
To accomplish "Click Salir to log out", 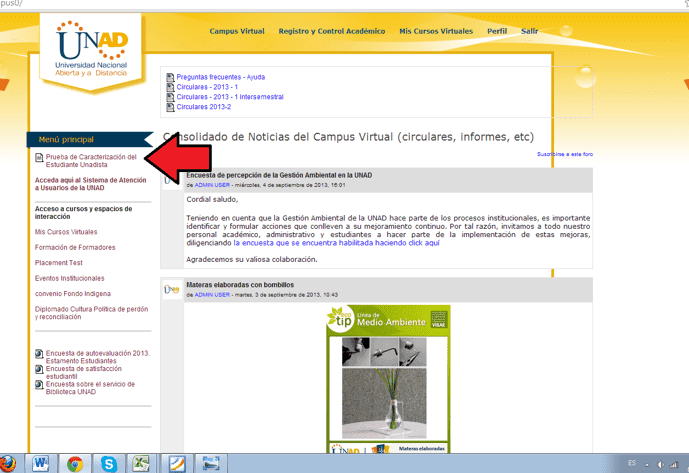I will click(x=529, y=31).
